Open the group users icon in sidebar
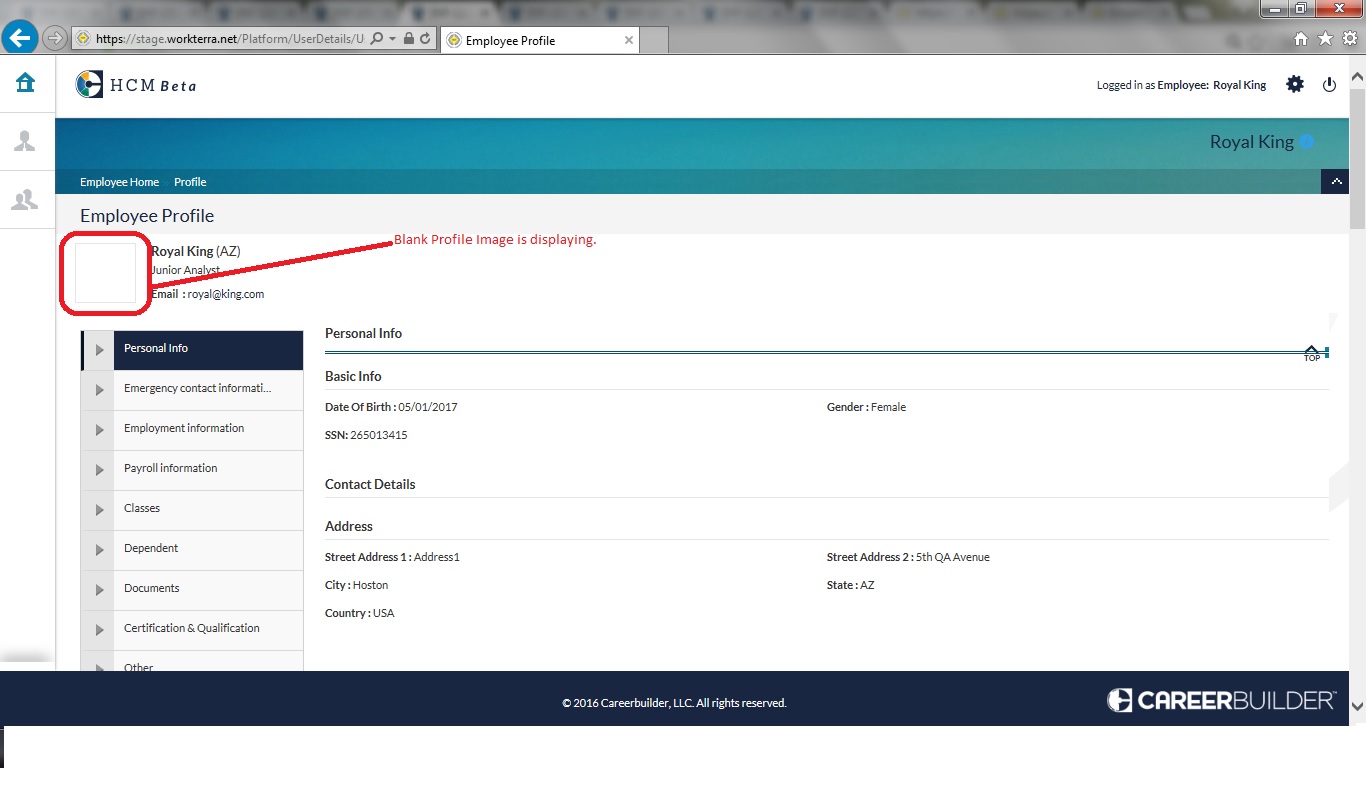Image resolution: width=1366 pixels, height=812 pixels. pos(25,200)
